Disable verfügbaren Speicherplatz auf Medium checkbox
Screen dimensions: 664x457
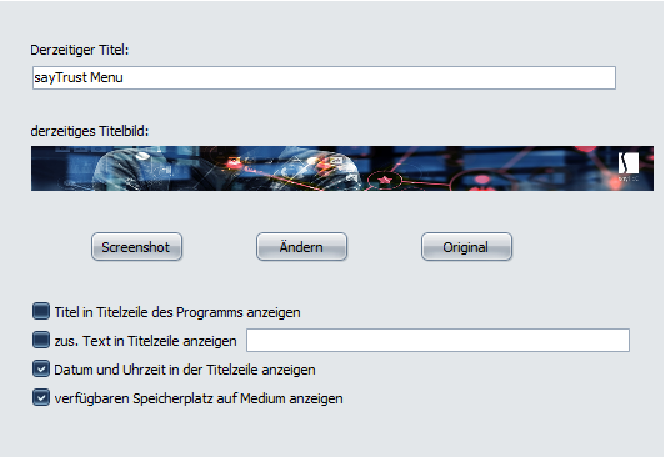click(x=41, y=398)
